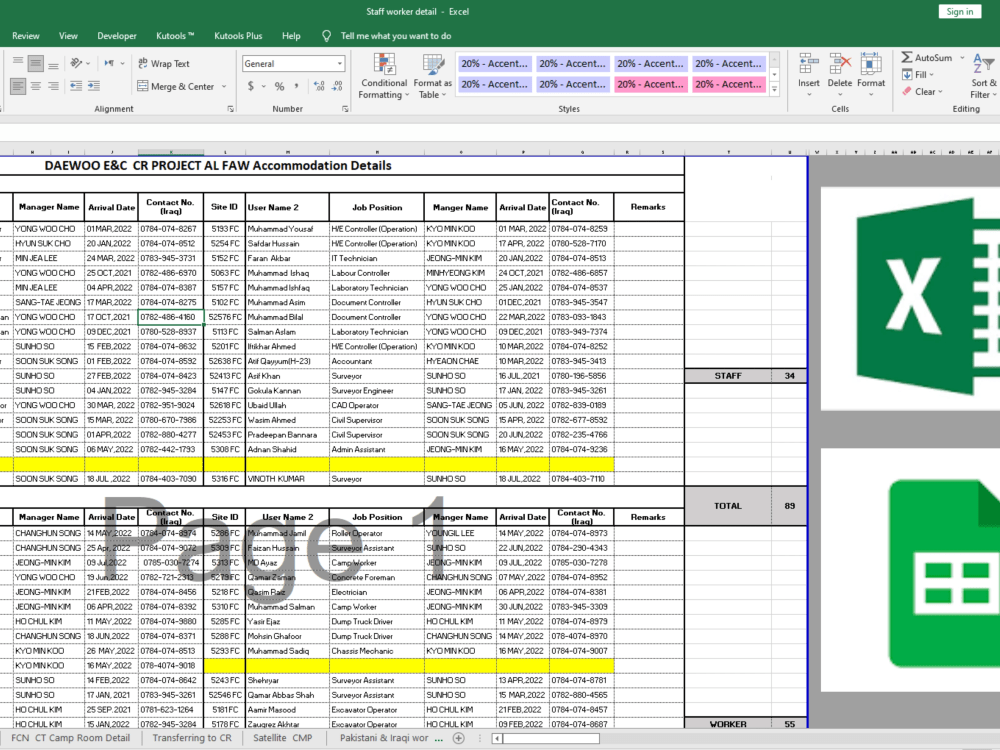Click the Insert Cells icon
Viewport: 1000px width, 750px height.
809,61
